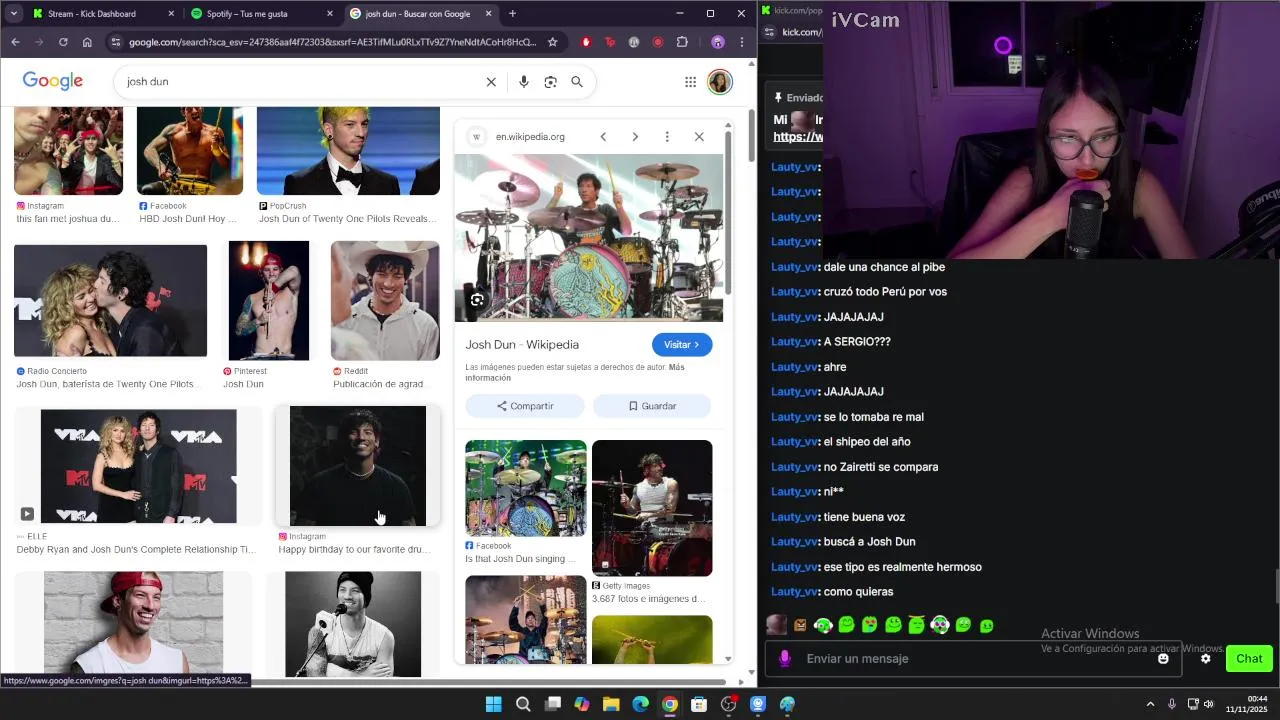Image resolution: width=1280 pixels, height=720 pixels.
Task: Click the Google logo
Action: click(53, 81)
